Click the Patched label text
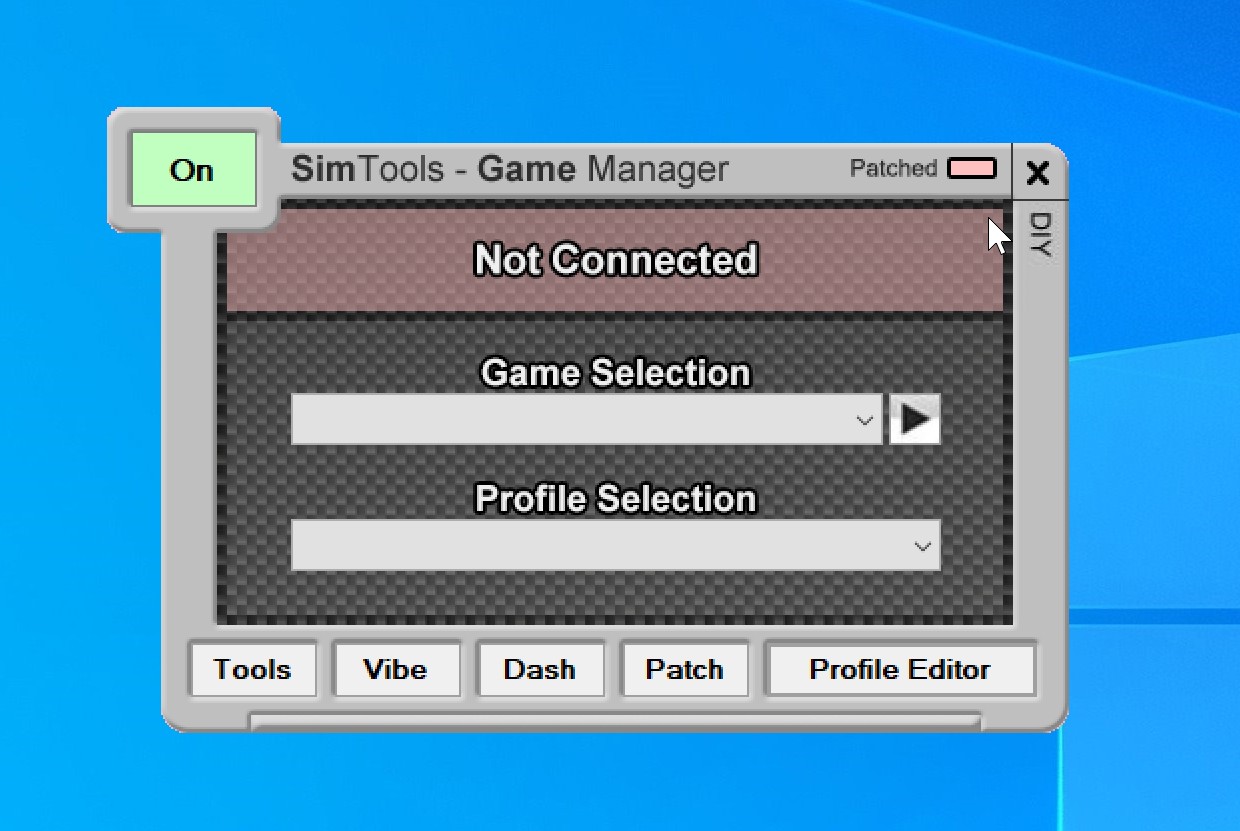The width and height of the screenshot is (1240, 831). (x=893, y=168)
